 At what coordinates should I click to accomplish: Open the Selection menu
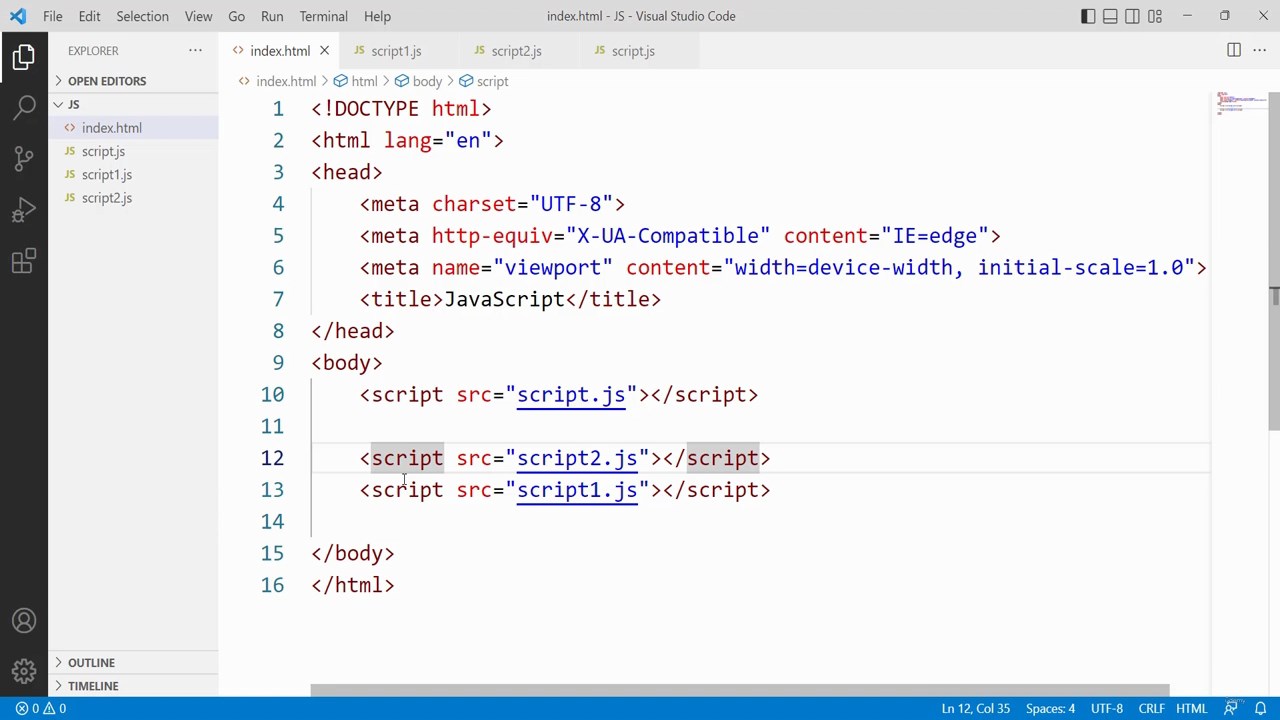(142, 16)
